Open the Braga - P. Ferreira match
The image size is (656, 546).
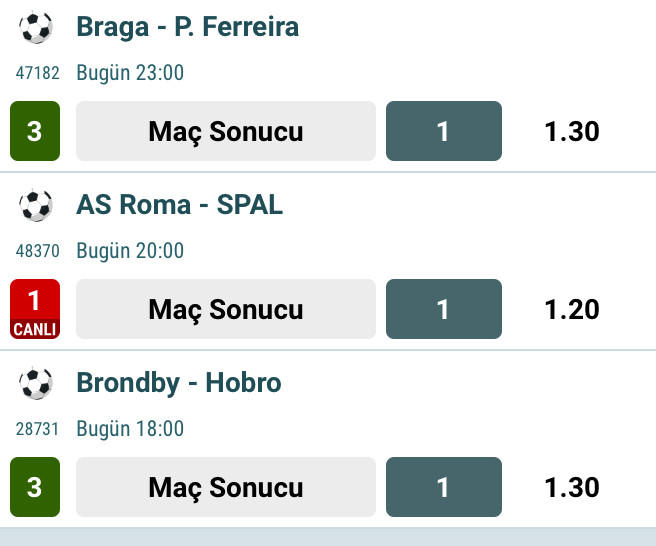[x=188, y=27]
